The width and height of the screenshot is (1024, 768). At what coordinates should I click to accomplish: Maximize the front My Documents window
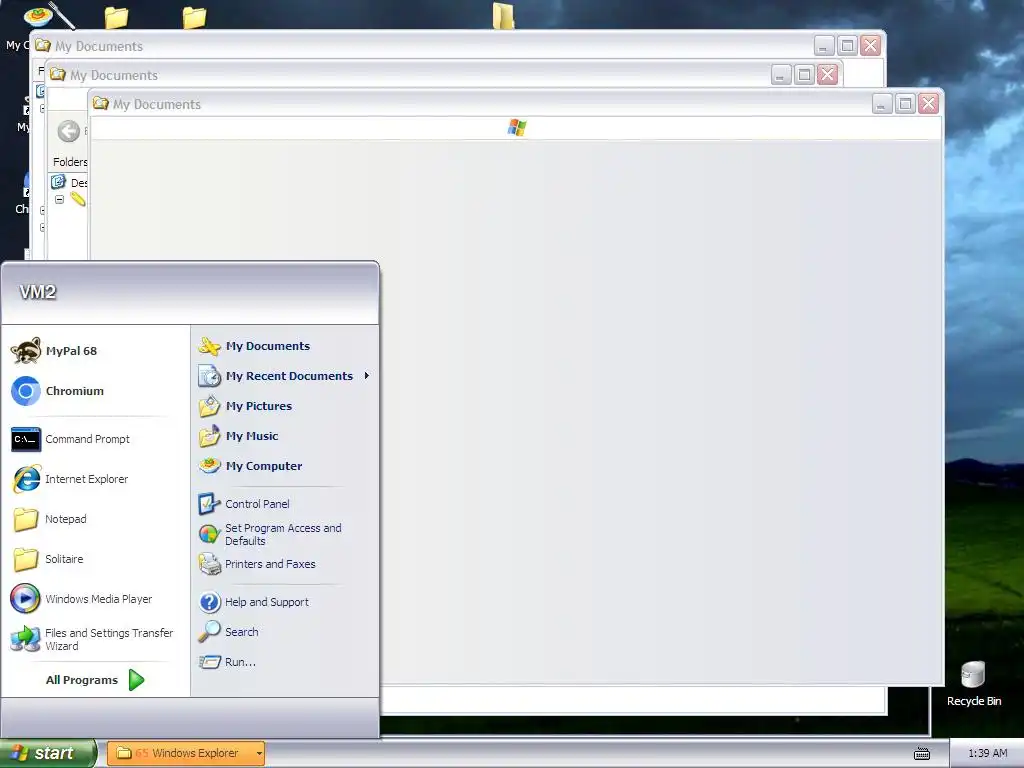click(x=905, y=103)
